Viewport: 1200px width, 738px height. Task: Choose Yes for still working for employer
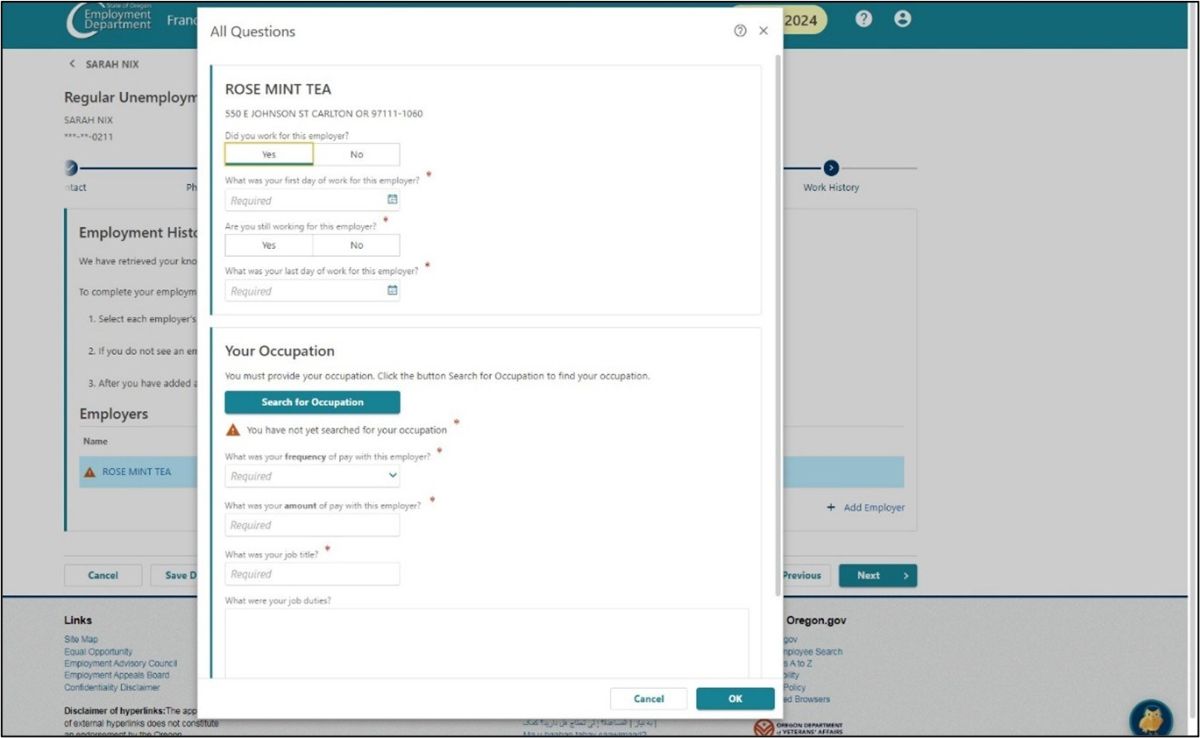point(269,245)
